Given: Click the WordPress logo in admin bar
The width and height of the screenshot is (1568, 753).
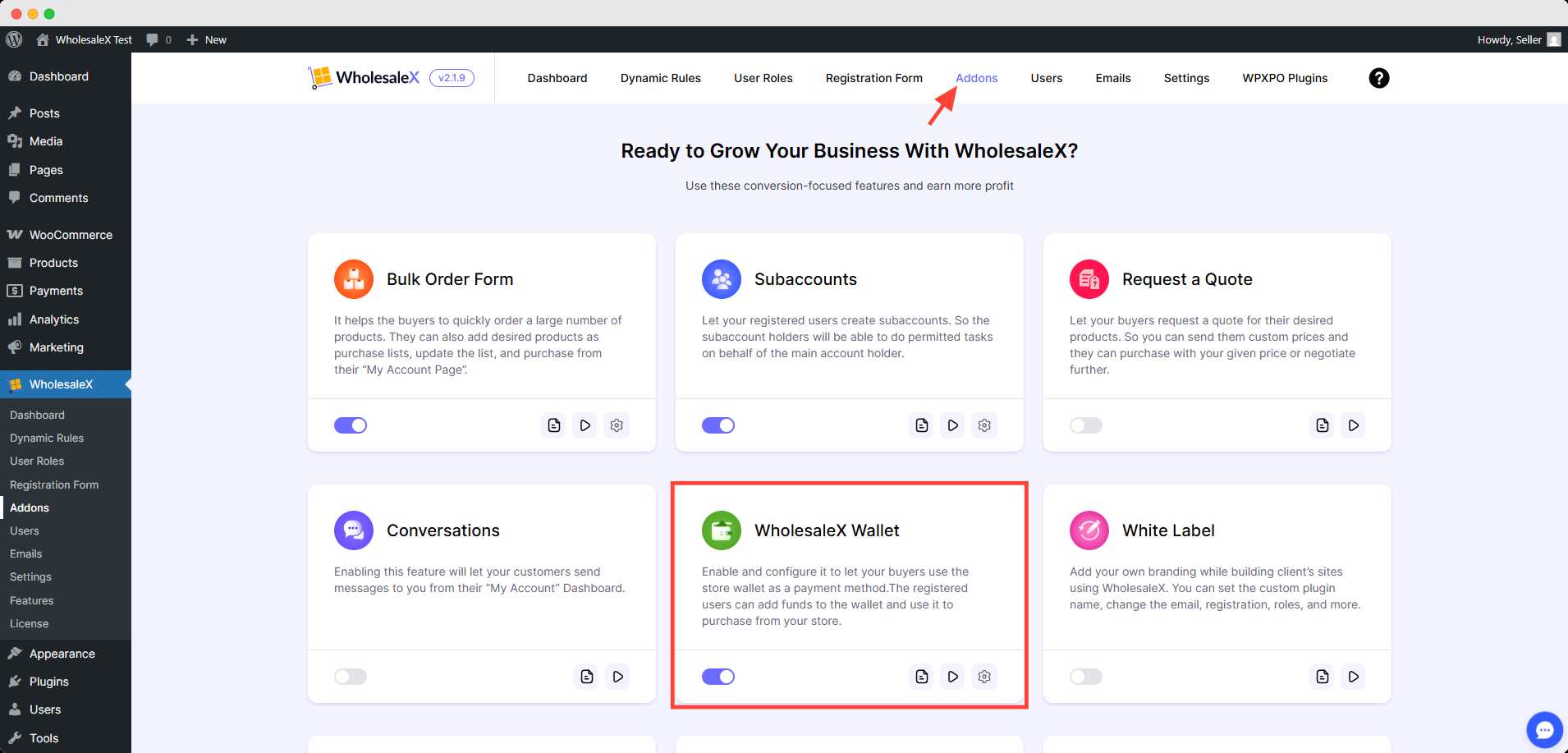Looking at the screenshot, I should click(14, 39).
